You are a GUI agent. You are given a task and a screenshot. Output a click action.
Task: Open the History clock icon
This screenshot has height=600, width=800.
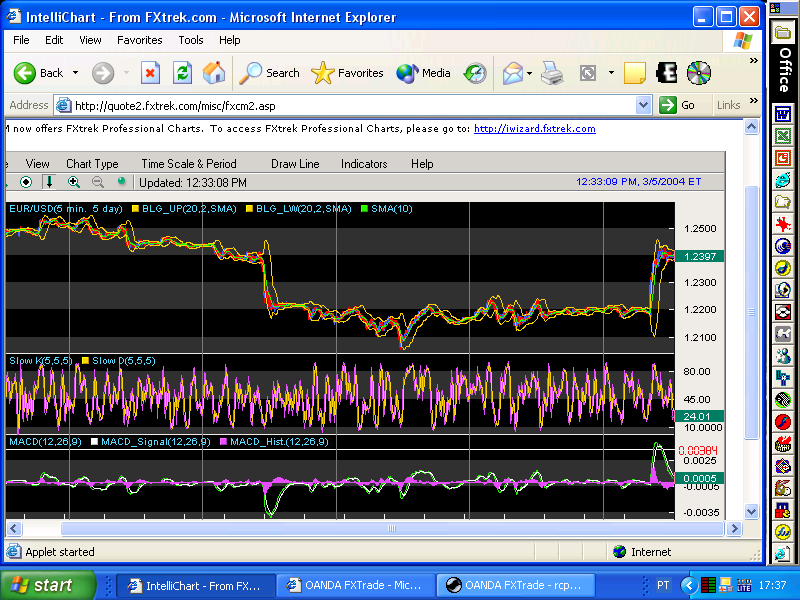[475, 73]
